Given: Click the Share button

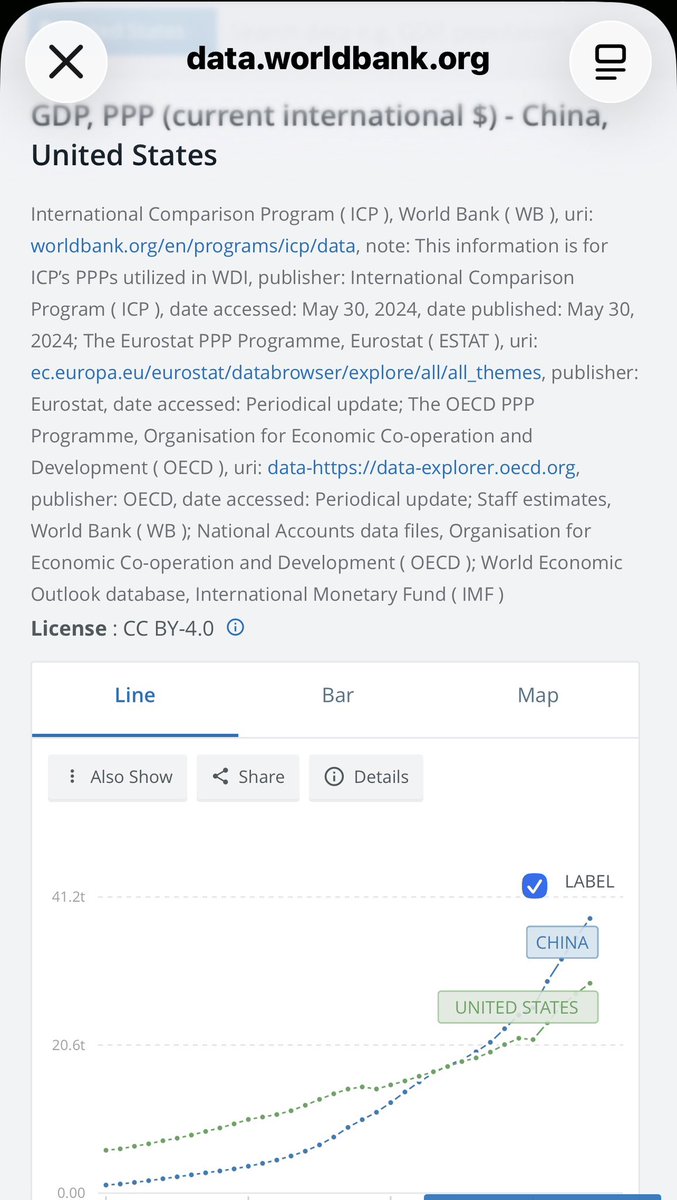Looking at the screenshot, I should point(248,777).
